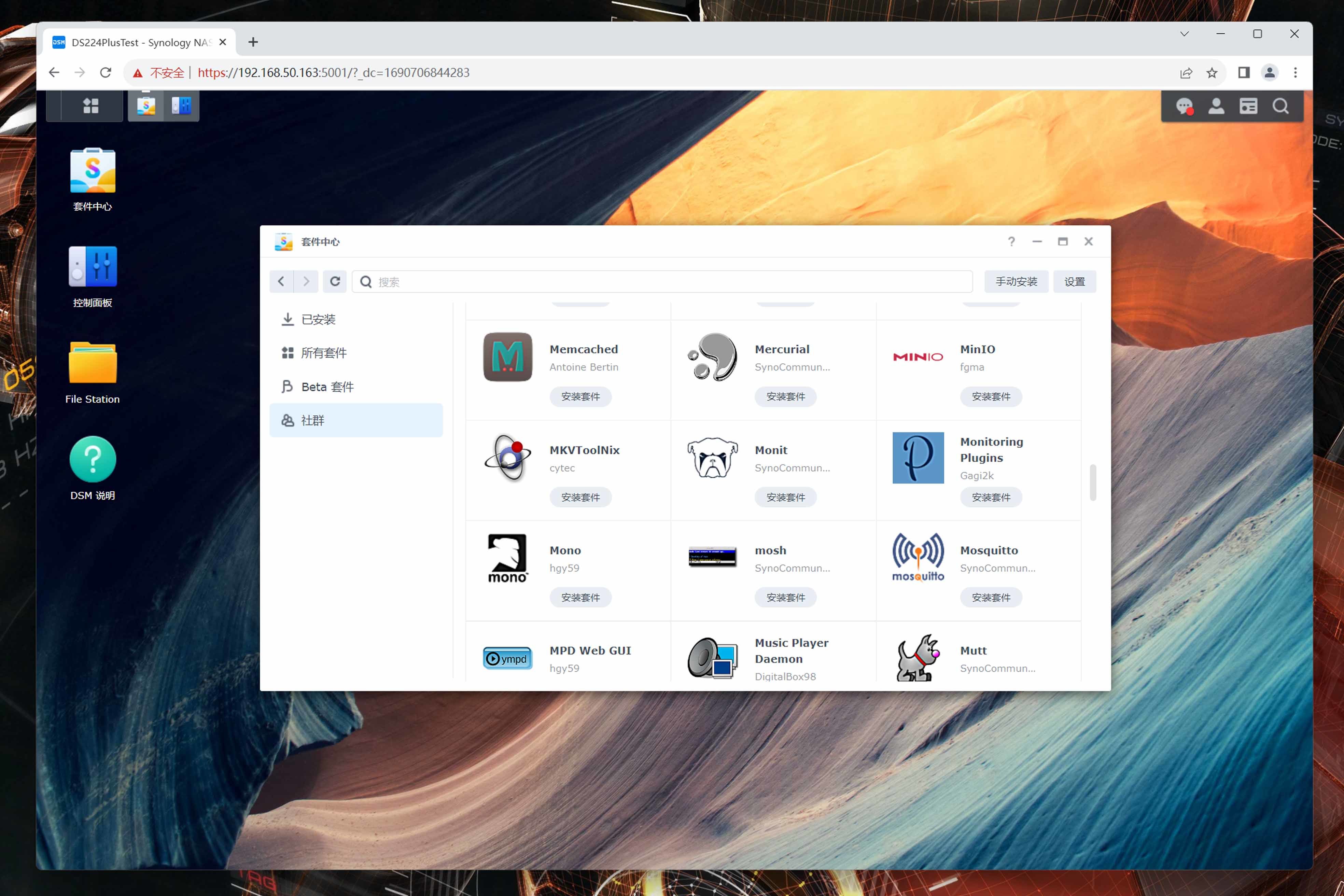Switch to All Packages (所有套件)
This screenshot has height=896, width=1344.
(x=323, y=353)
